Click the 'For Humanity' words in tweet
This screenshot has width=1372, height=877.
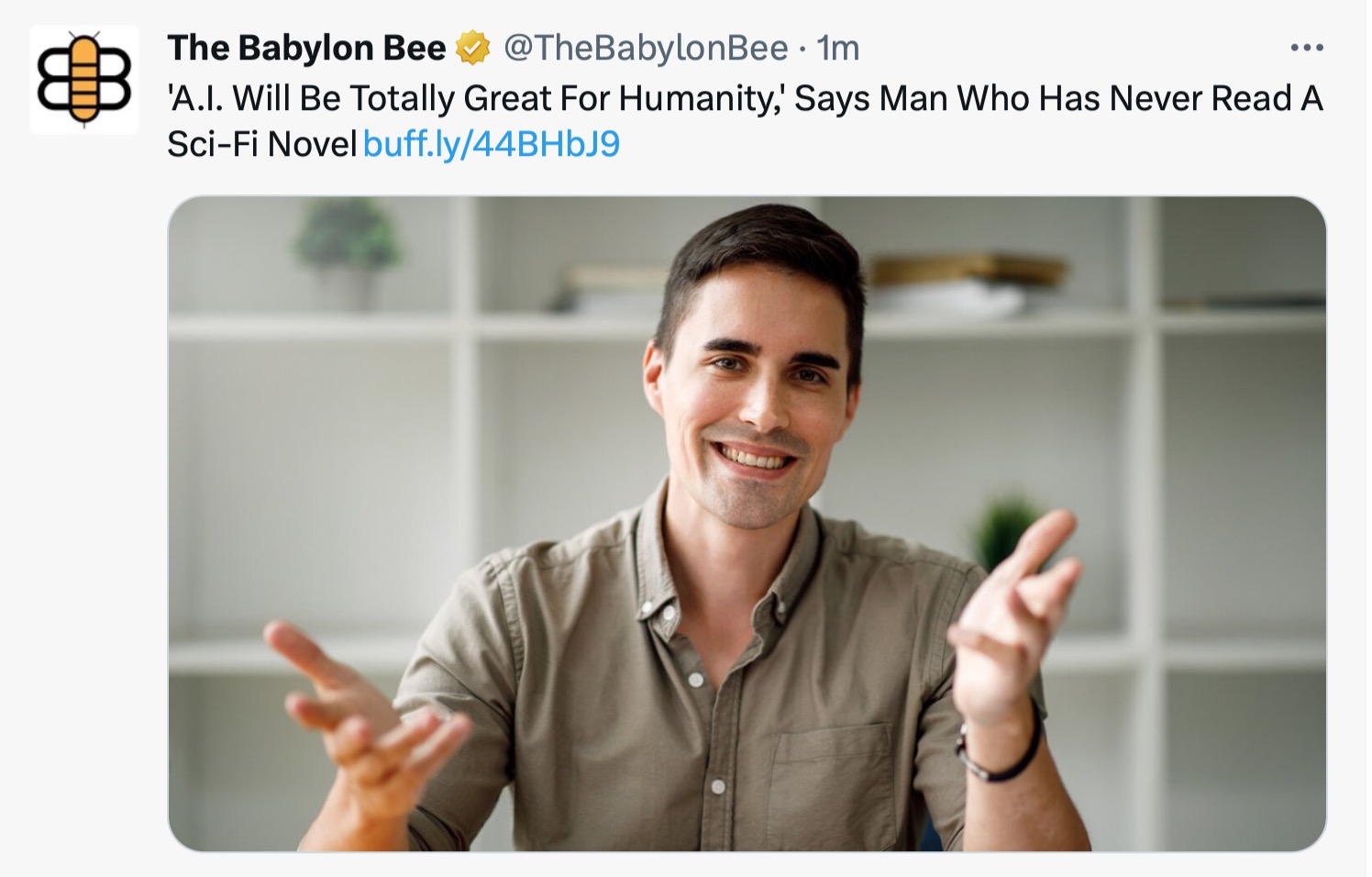(667, 98)
